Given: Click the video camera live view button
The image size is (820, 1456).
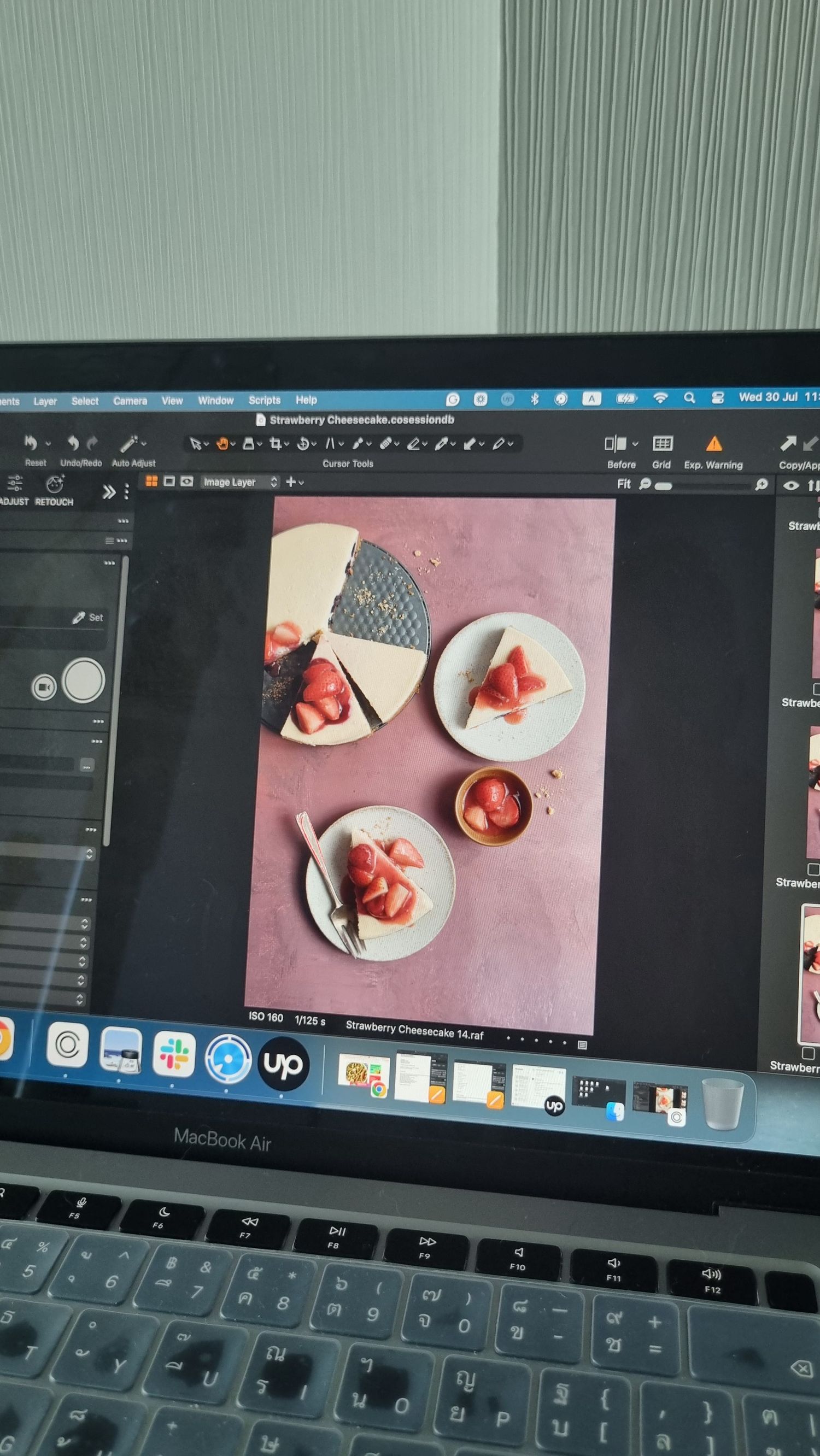Looking at the screenshot, I should tap(44, 687).
